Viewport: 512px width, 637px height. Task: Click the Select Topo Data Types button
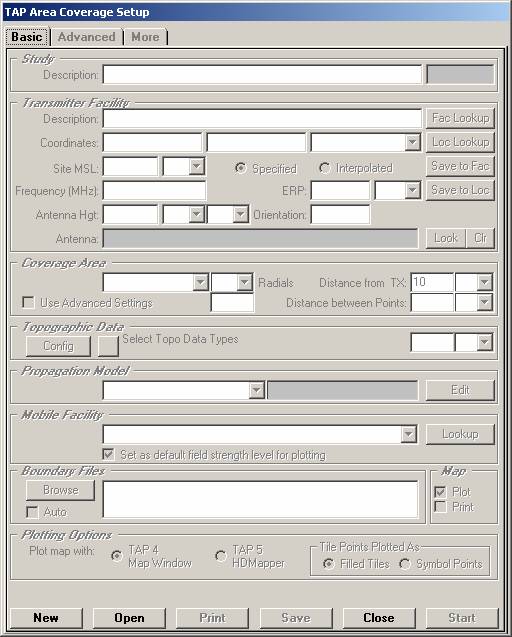(x=108, y=346)
